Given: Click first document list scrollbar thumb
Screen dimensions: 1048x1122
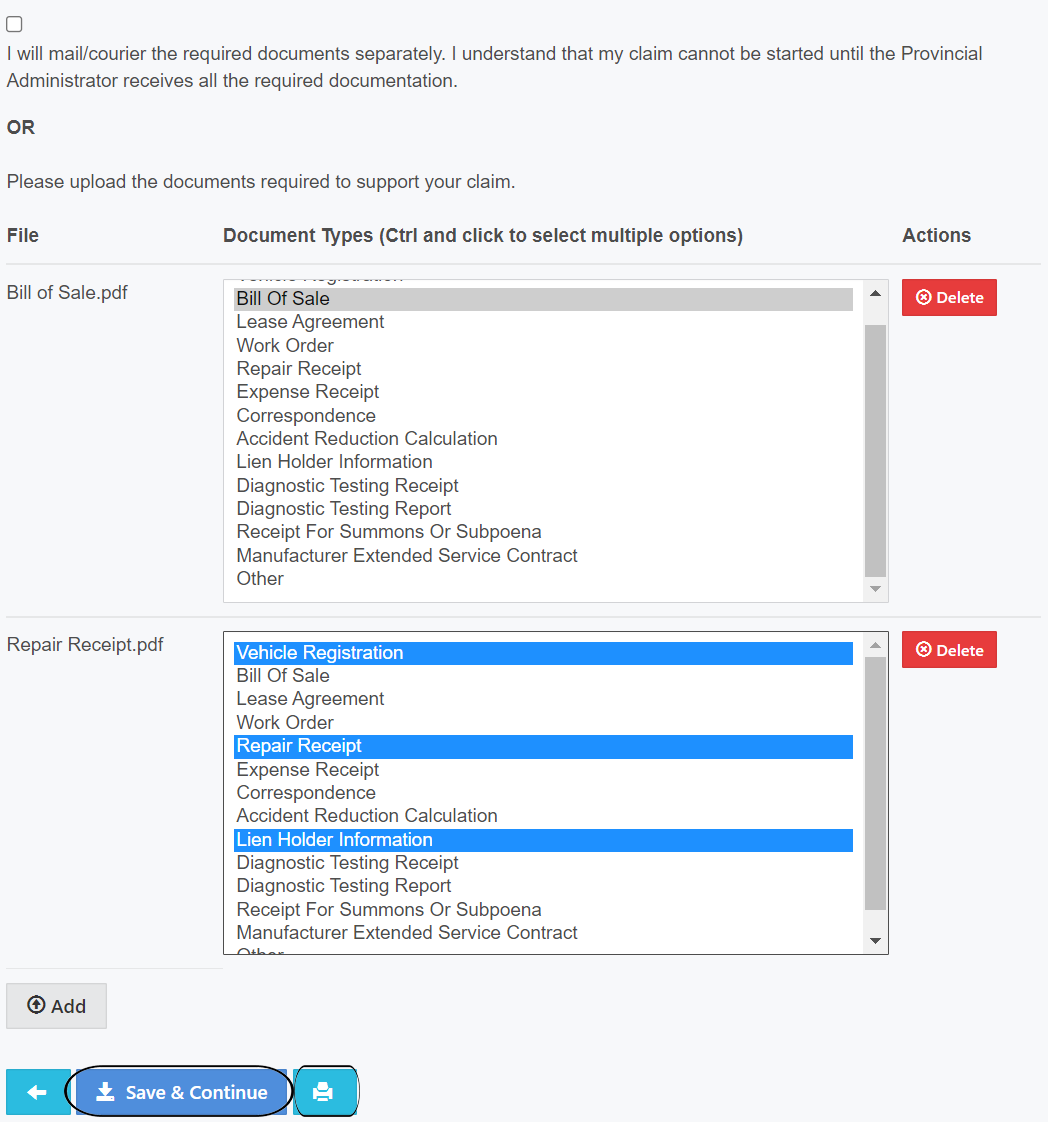Looking at the screenshot, I should pyautogui.click(x=875, y=450).
